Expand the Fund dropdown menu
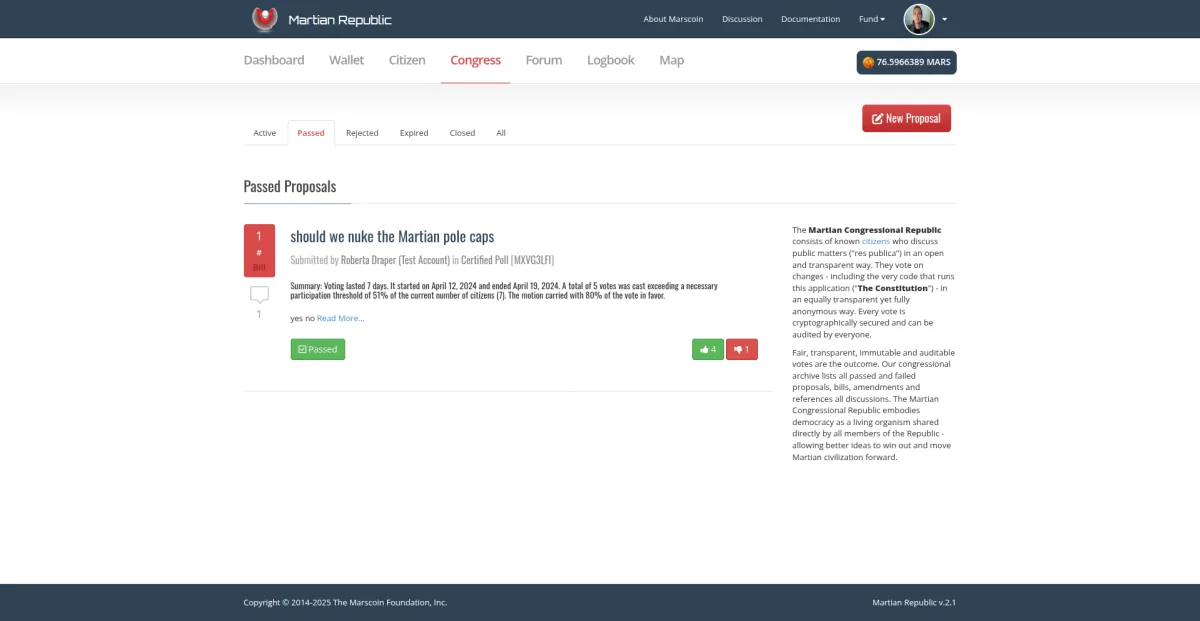1200x621 pixels. tap(871, 19)
